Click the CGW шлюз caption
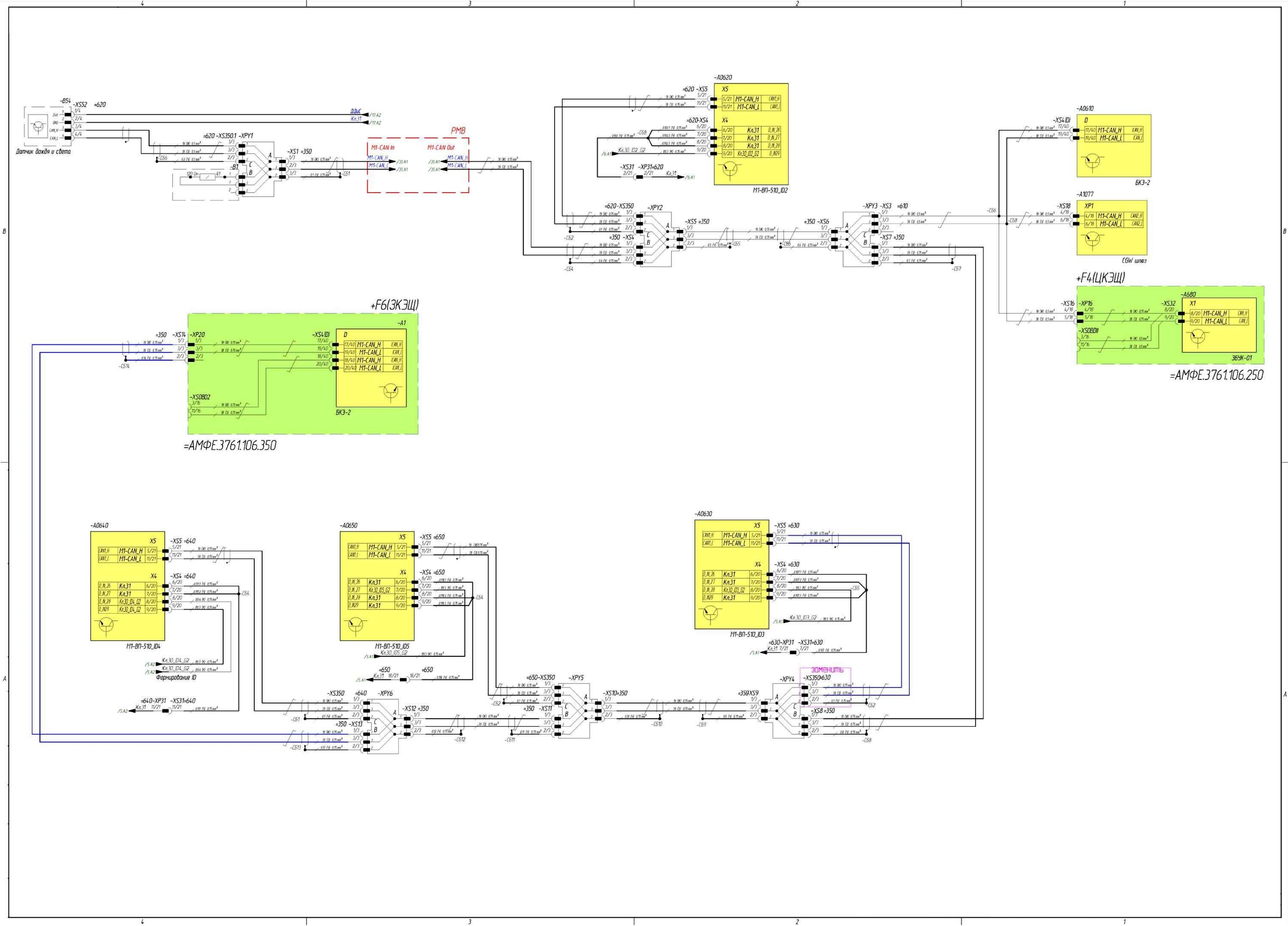The image size is (1288, 926). tap(1134, 261)
